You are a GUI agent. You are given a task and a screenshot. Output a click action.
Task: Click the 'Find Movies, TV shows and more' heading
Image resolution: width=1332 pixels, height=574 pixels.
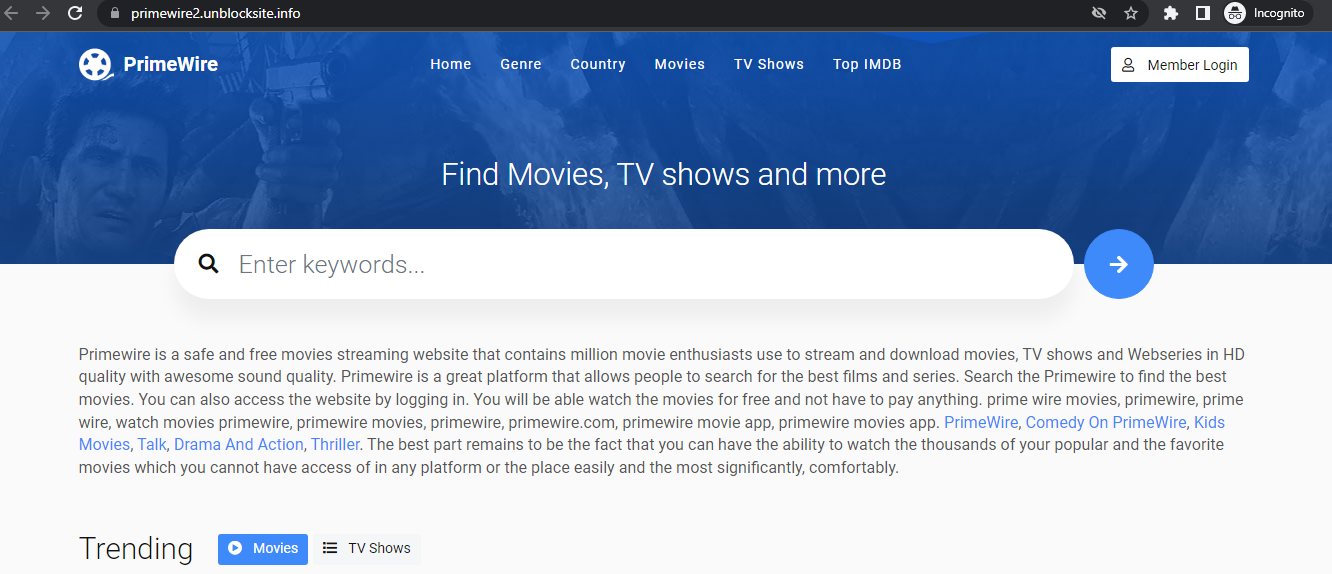[x=664, y=174]
